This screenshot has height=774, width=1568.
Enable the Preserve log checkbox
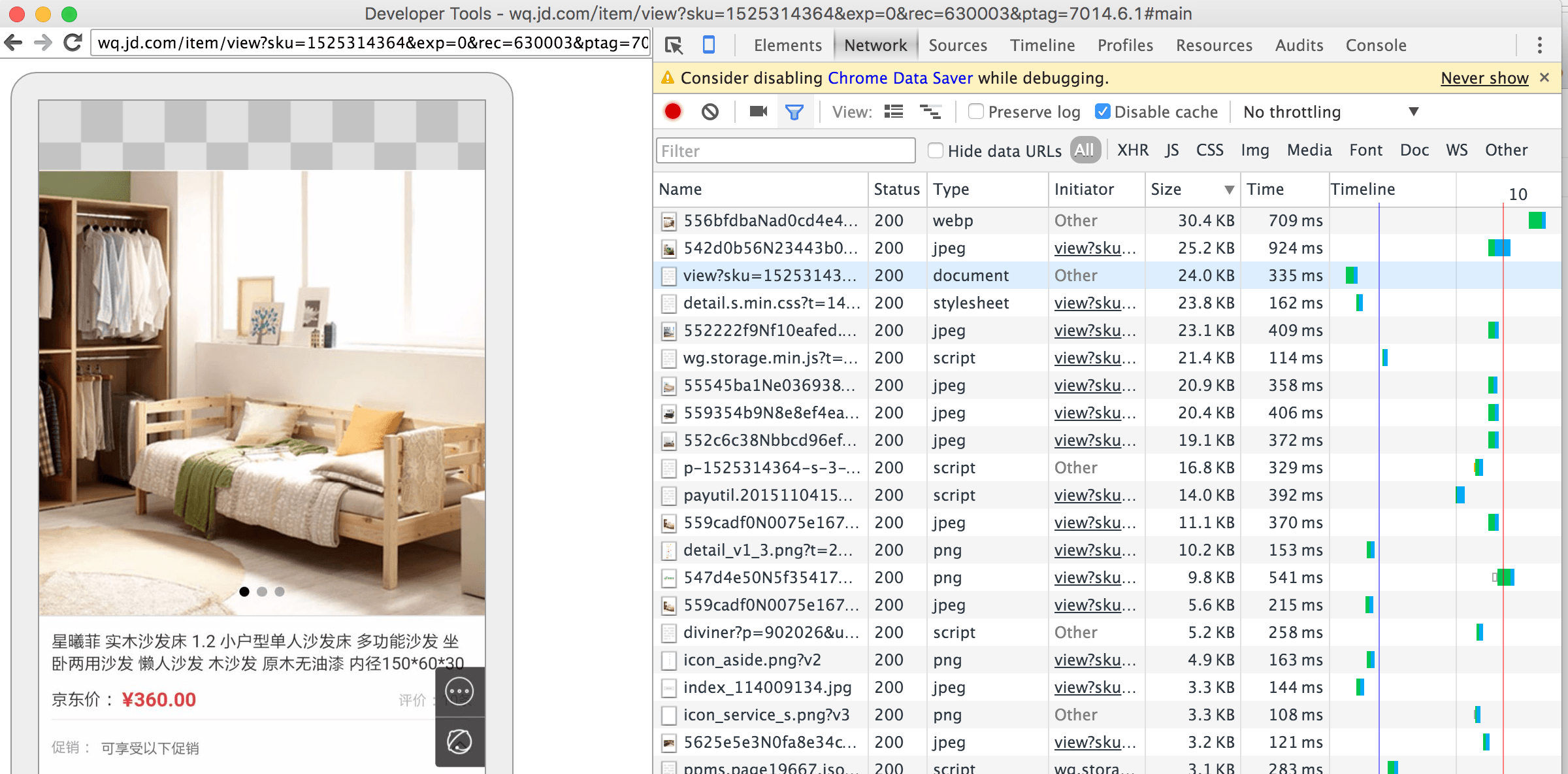(x=975, y=112)
